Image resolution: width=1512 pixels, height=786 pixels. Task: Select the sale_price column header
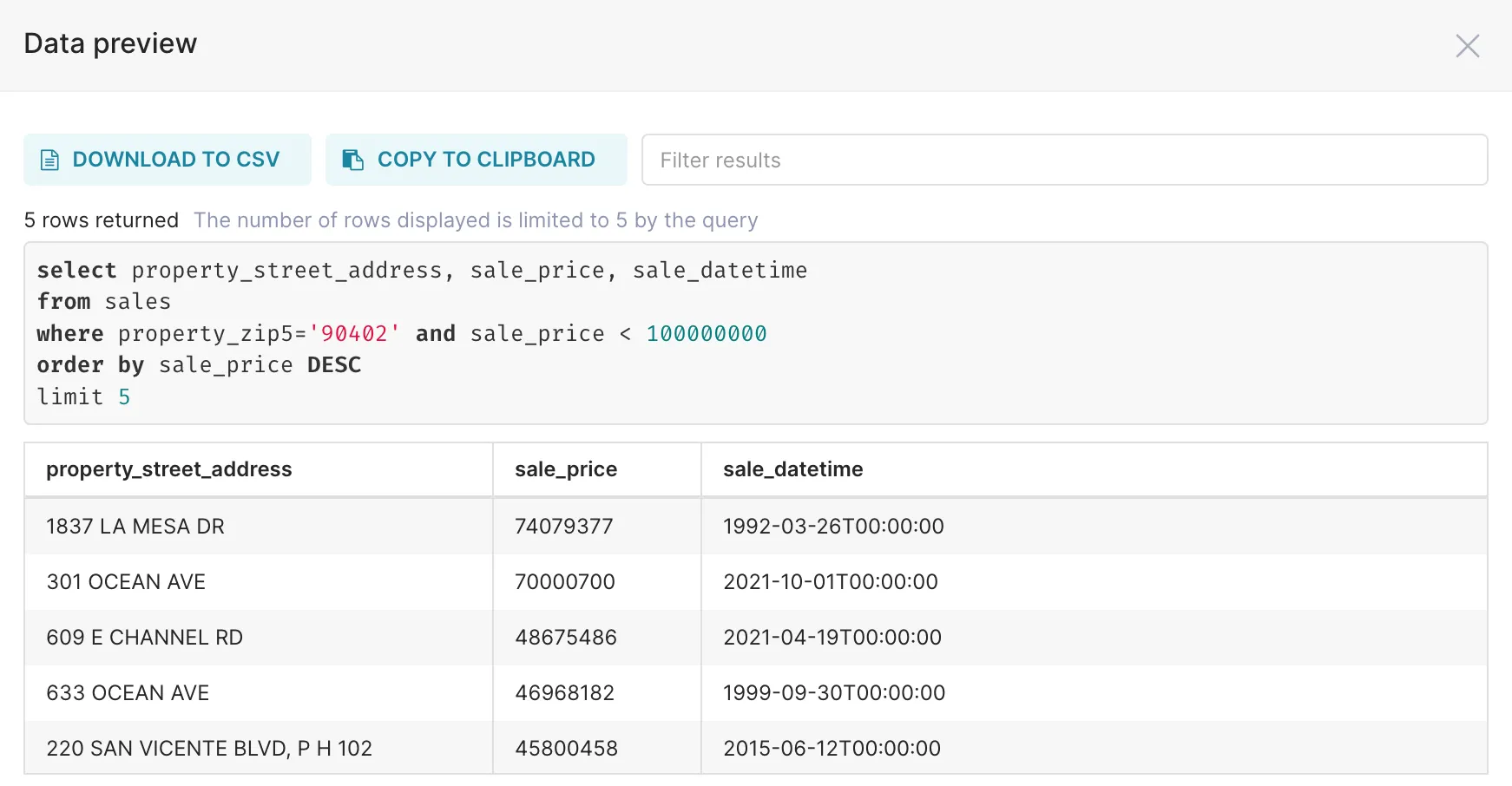[566, 469]
